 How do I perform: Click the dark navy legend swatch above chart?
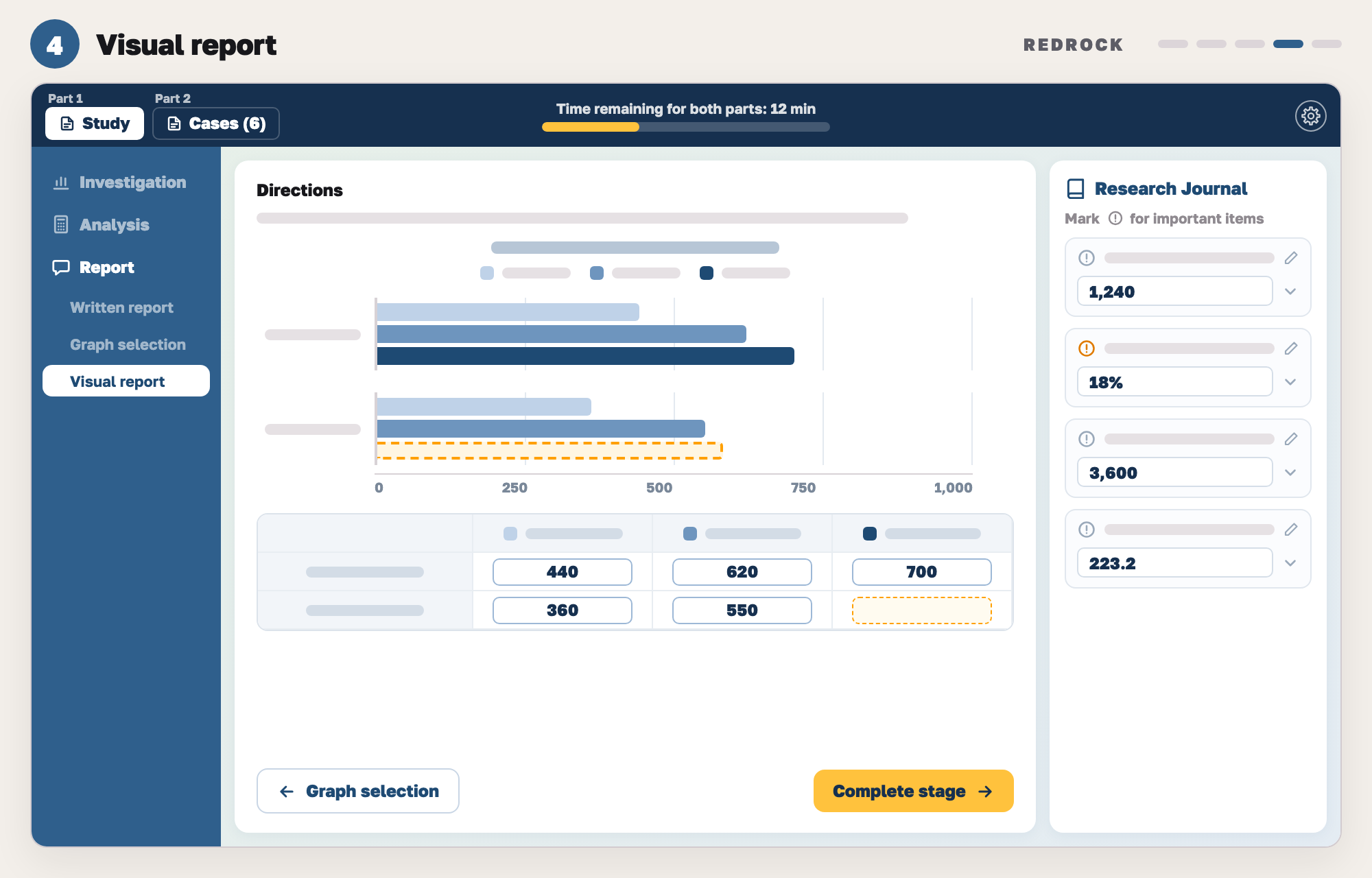pyautogui.click(x=707, y=273)
